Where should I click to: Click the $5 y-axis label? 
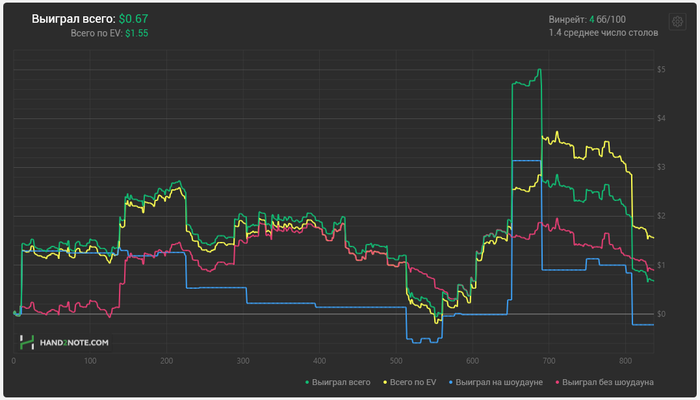point(661,70)
